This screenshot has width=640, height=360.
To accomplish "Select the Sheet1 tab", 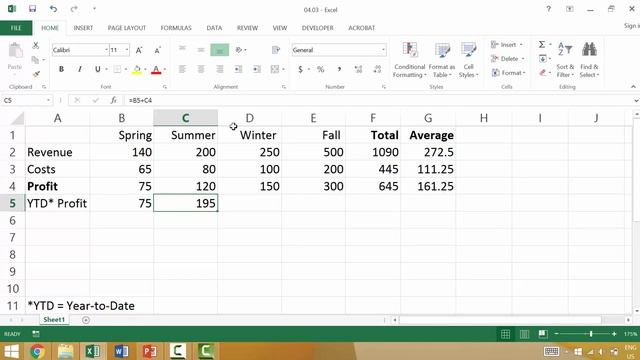I will tap(54, 320).
